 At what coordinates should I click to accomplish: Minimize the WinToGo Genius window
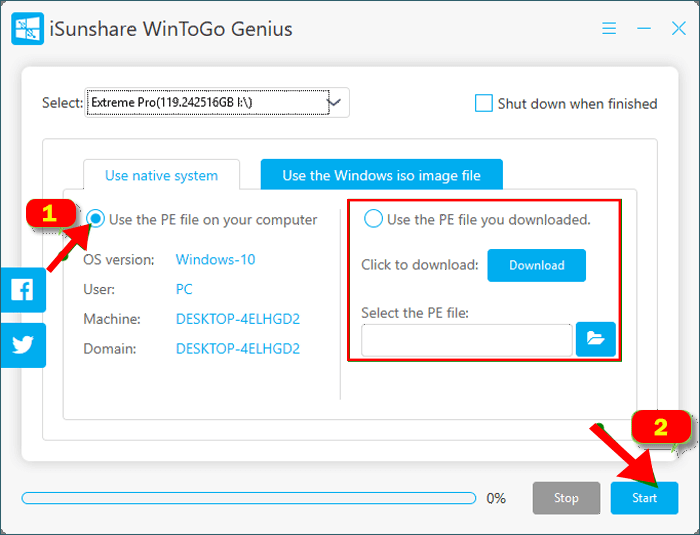coord(643,29)
